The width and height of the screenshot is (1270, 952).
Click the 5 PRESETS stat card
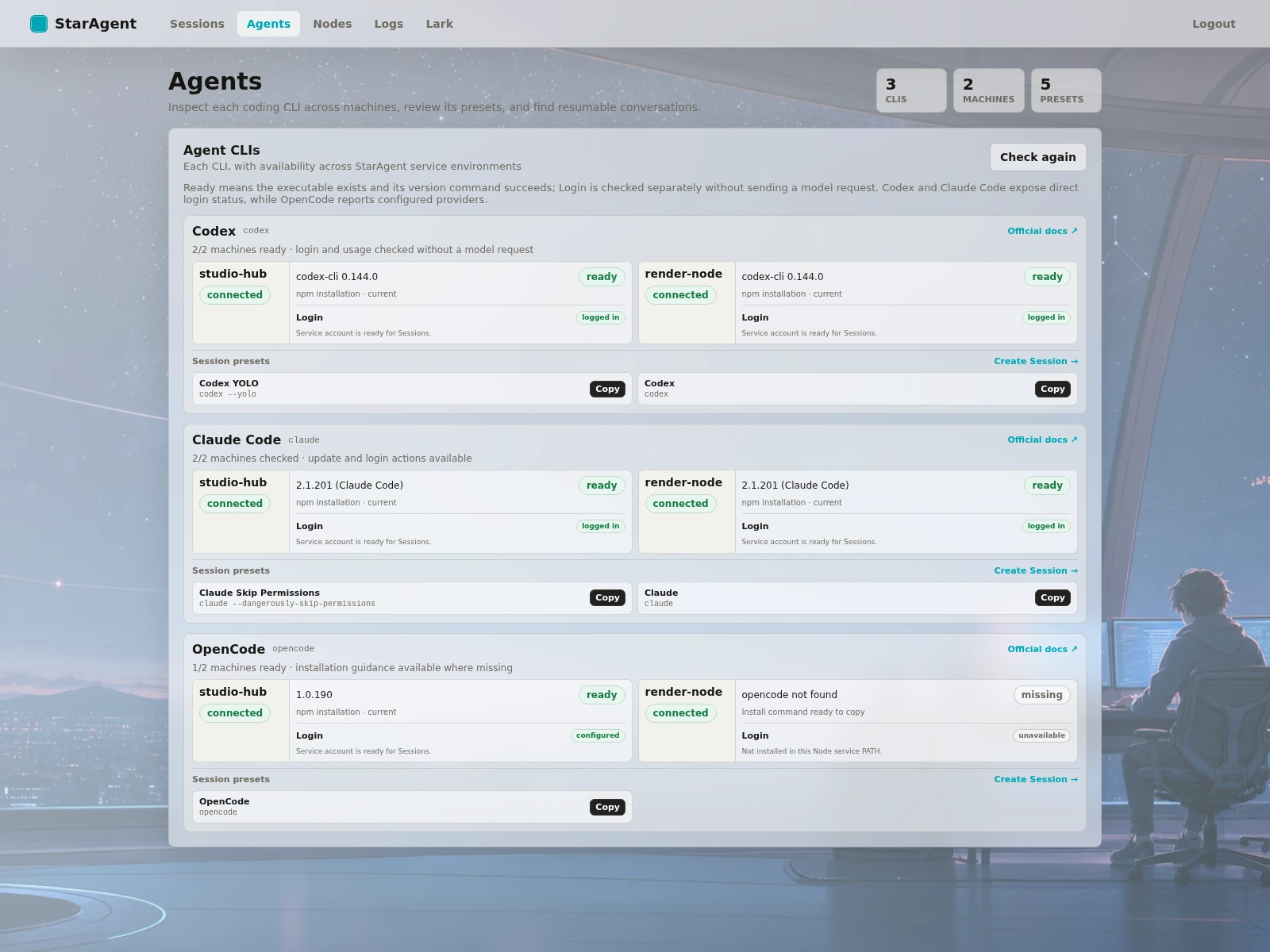click(x=1066, y=90)
